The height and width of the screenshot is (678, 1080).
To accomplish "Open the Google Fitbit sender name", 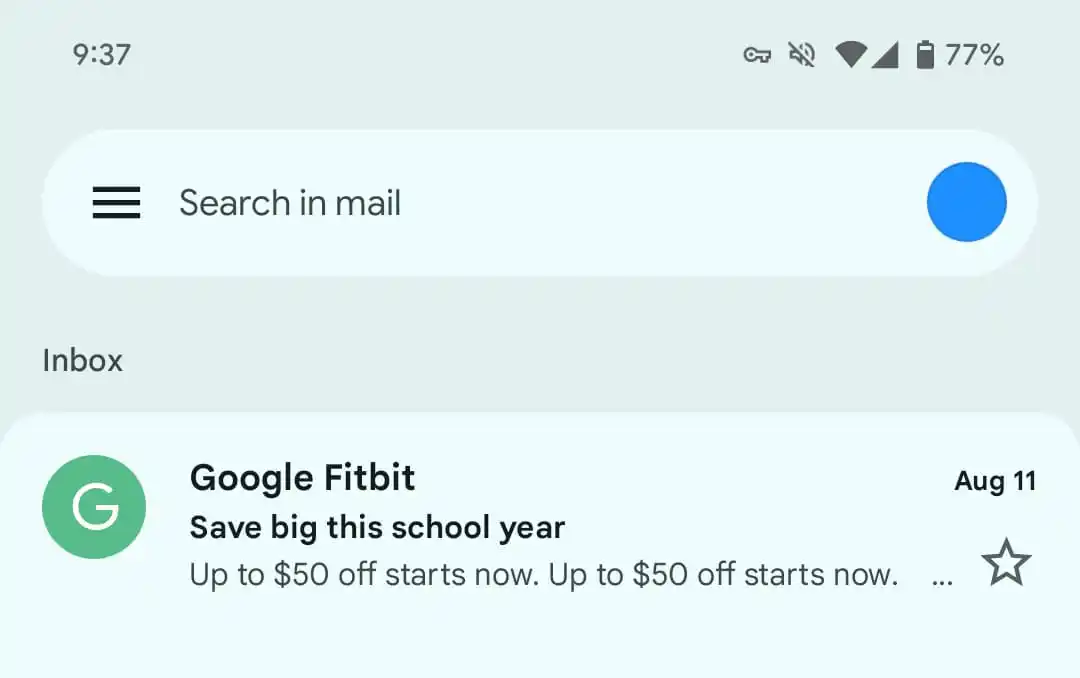I will tap(302, 478).
